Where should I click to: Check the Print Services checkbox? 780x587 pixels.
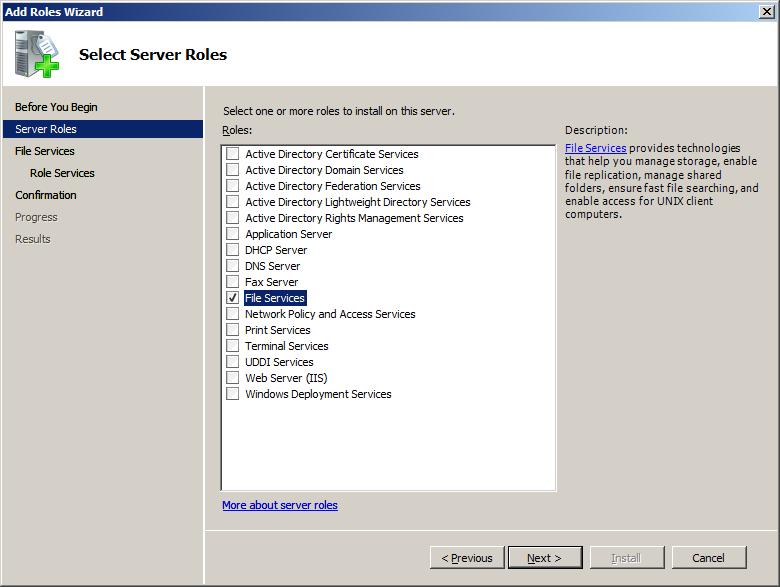232,330
